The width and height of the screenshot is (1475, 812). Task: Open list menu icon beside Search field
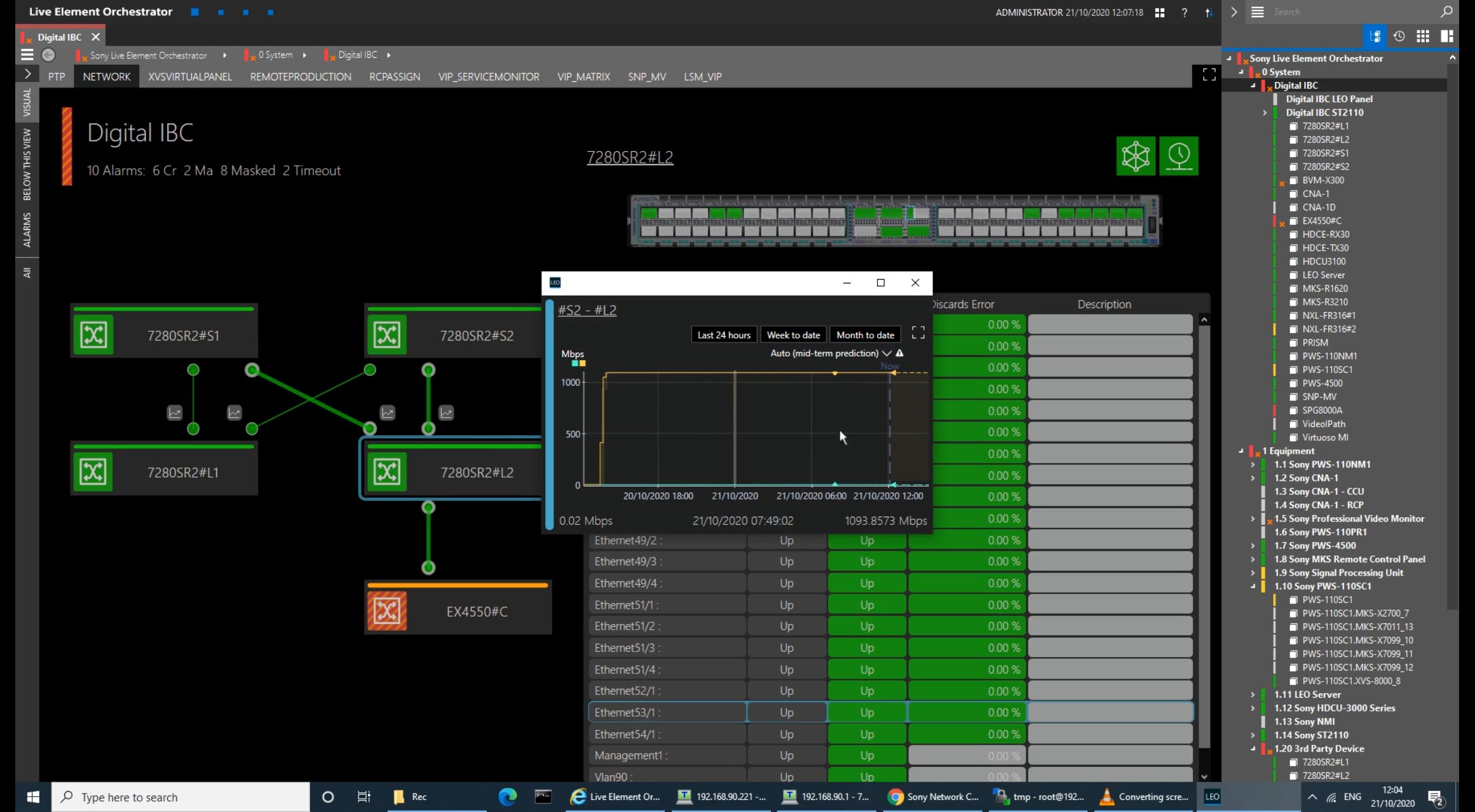(x=1257, y=11)
